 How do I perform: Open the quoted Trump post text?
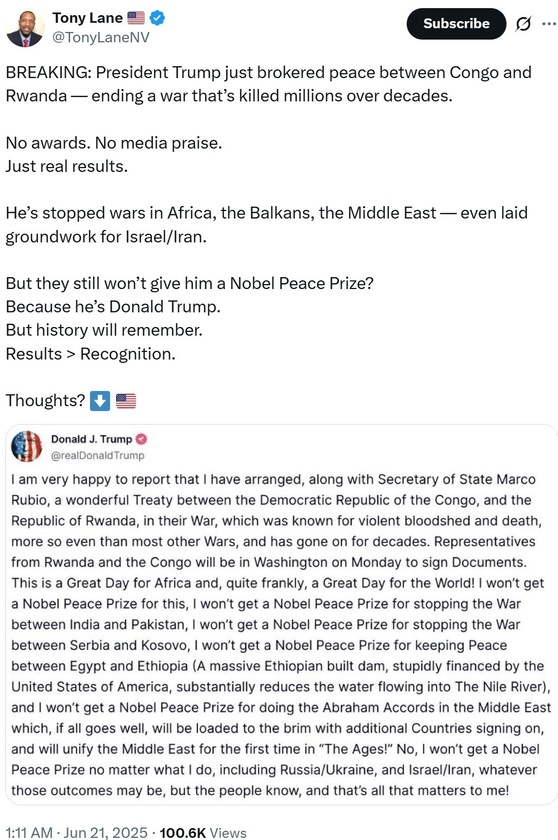(x=281, y=635)
